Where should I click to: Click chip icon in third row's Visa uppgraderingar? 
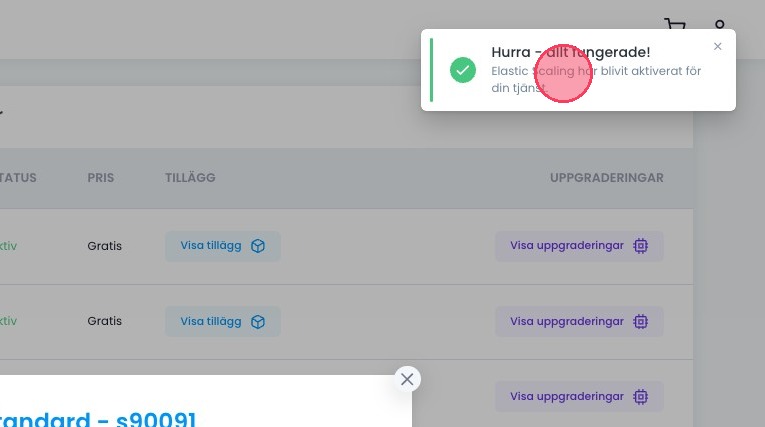641,396
